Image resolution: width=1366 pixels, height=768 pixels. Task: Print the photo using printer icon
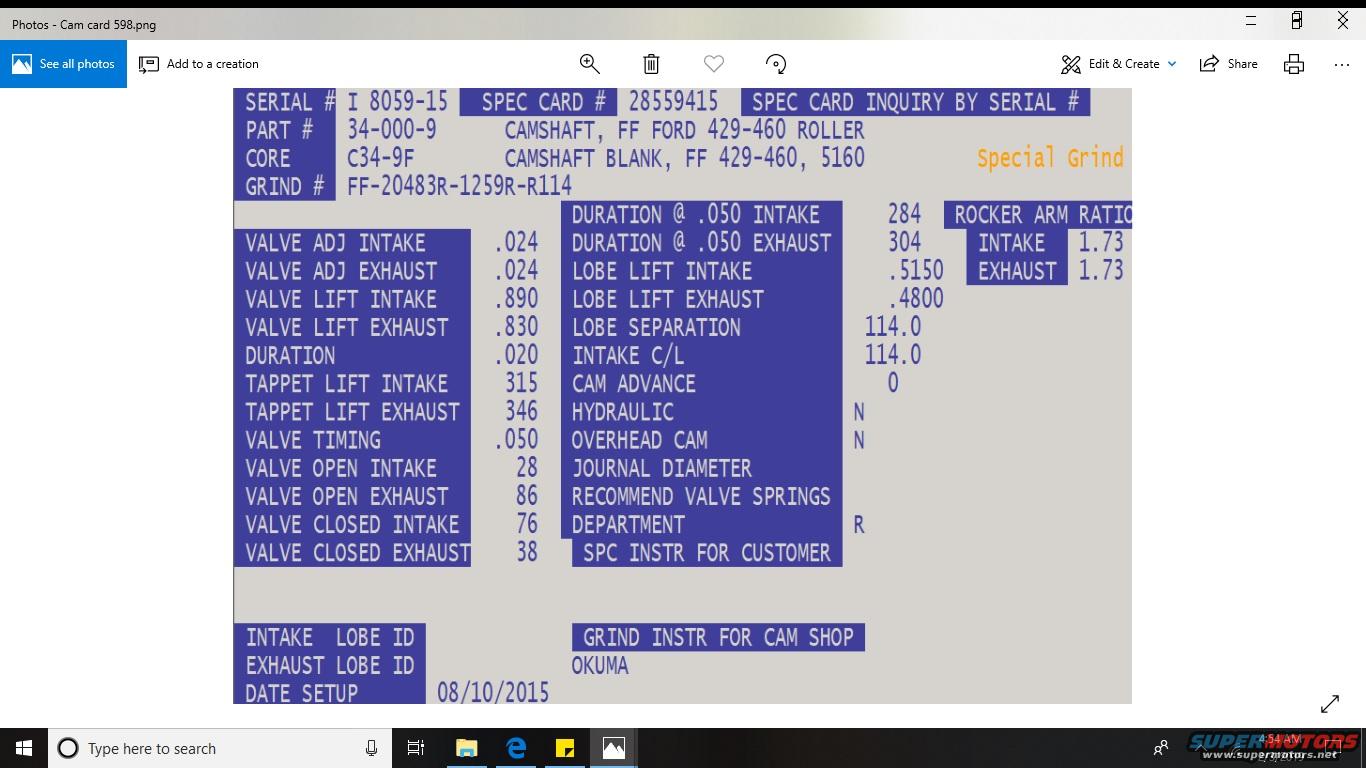pyautogui.click(x=1294, y=64)
